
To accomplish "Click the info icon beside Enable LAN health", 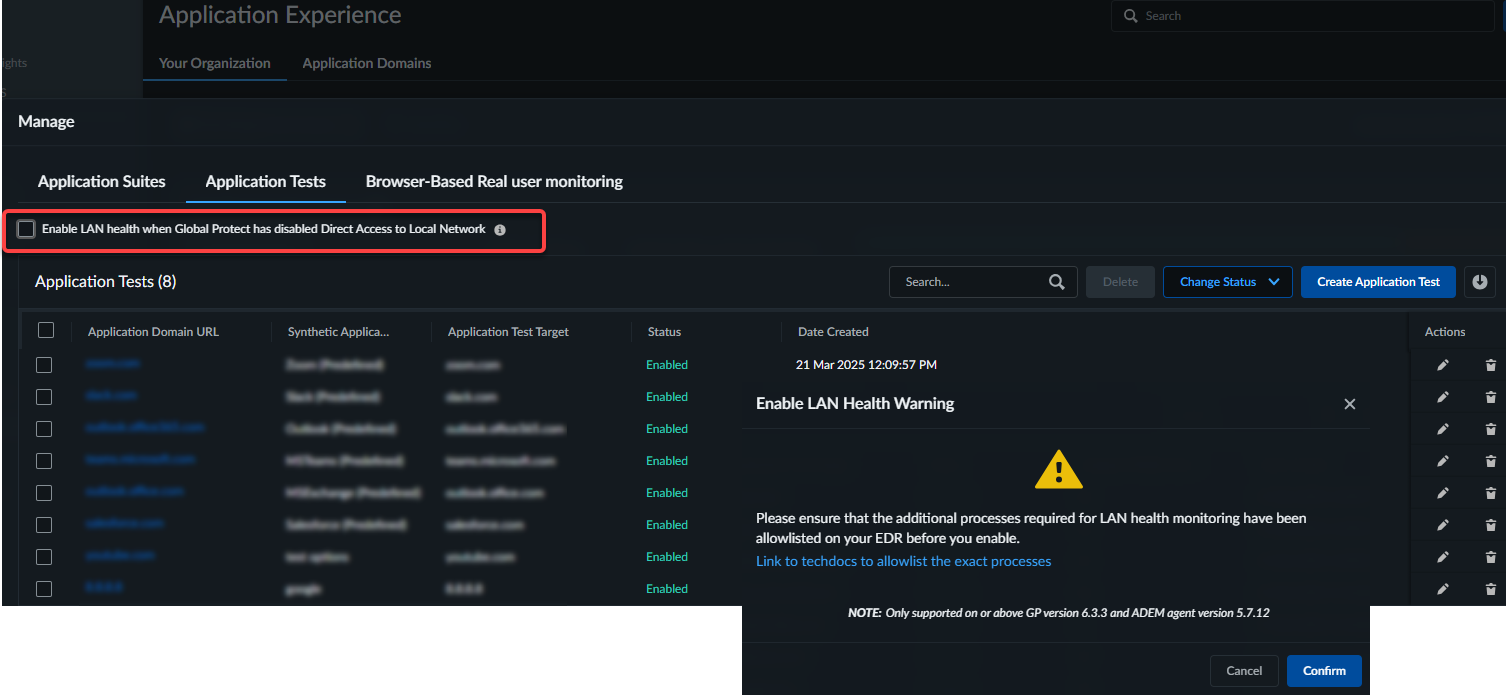I will (500, 230).
